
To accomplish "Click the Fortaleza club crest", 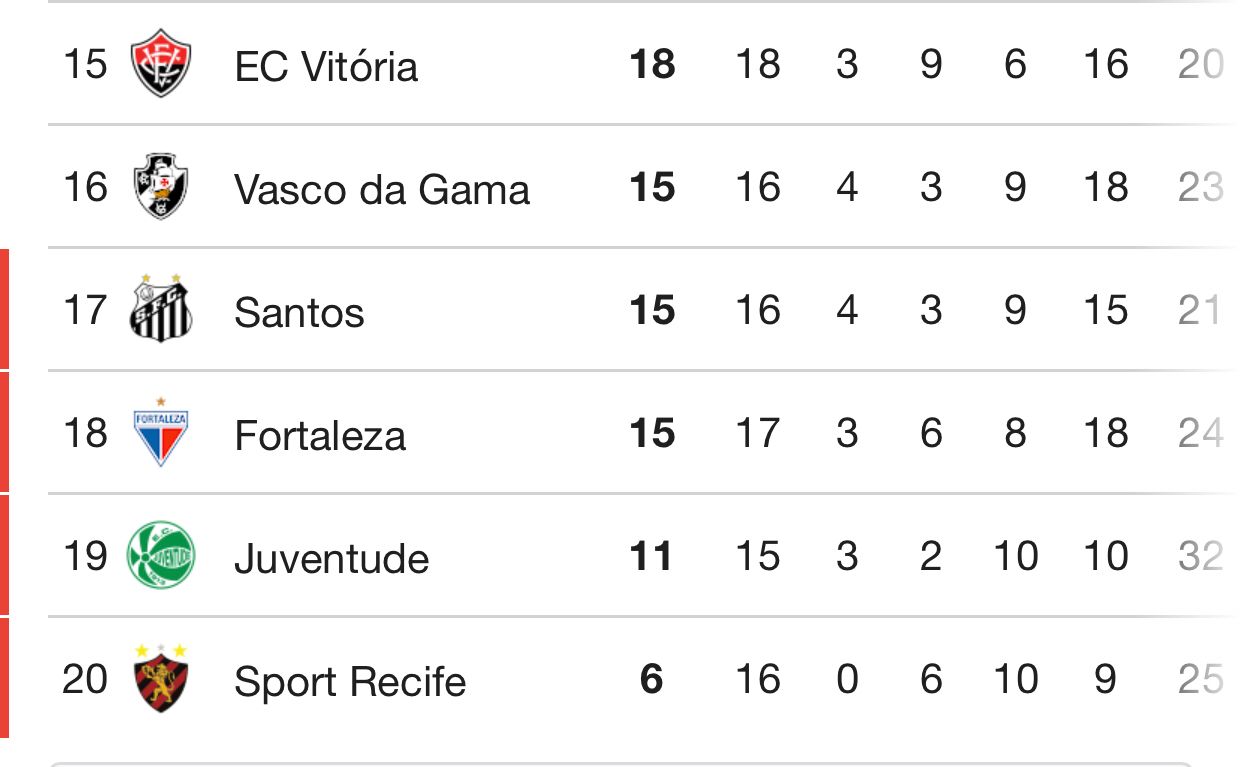I will click(161, 432).
